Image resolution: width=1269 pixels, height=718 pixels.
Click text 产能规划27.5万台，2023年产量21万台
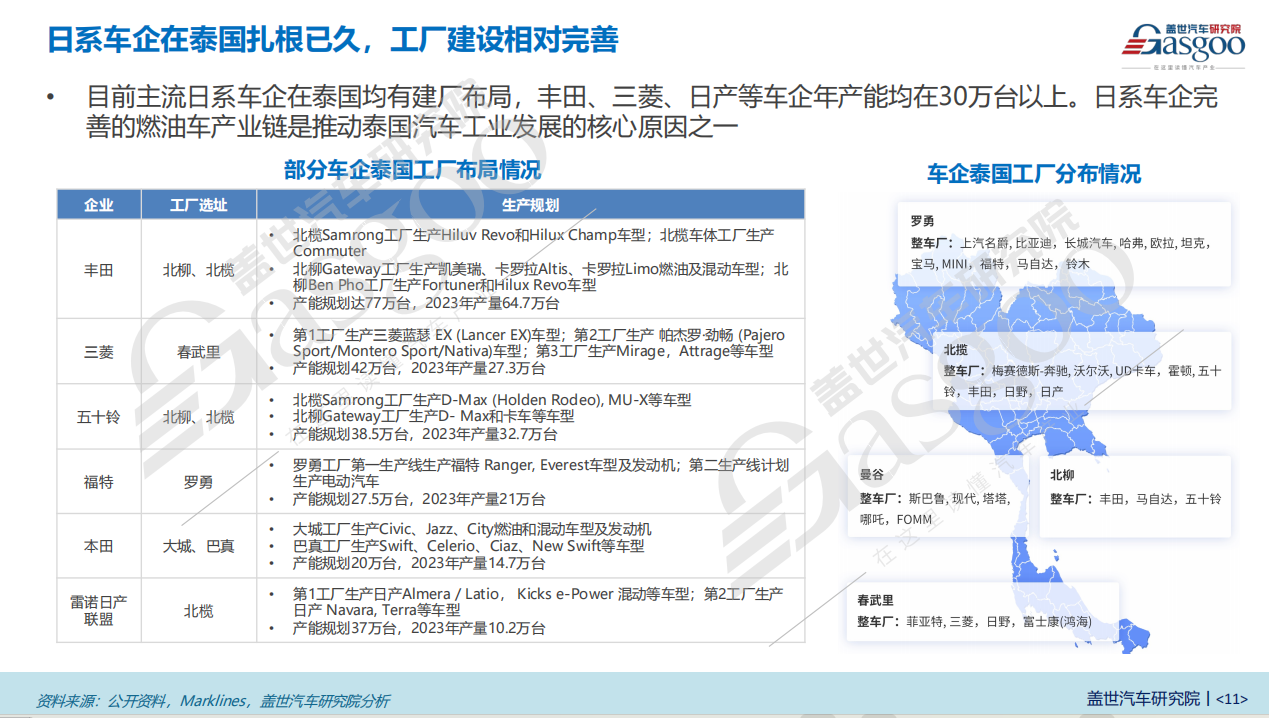point(419,499)
